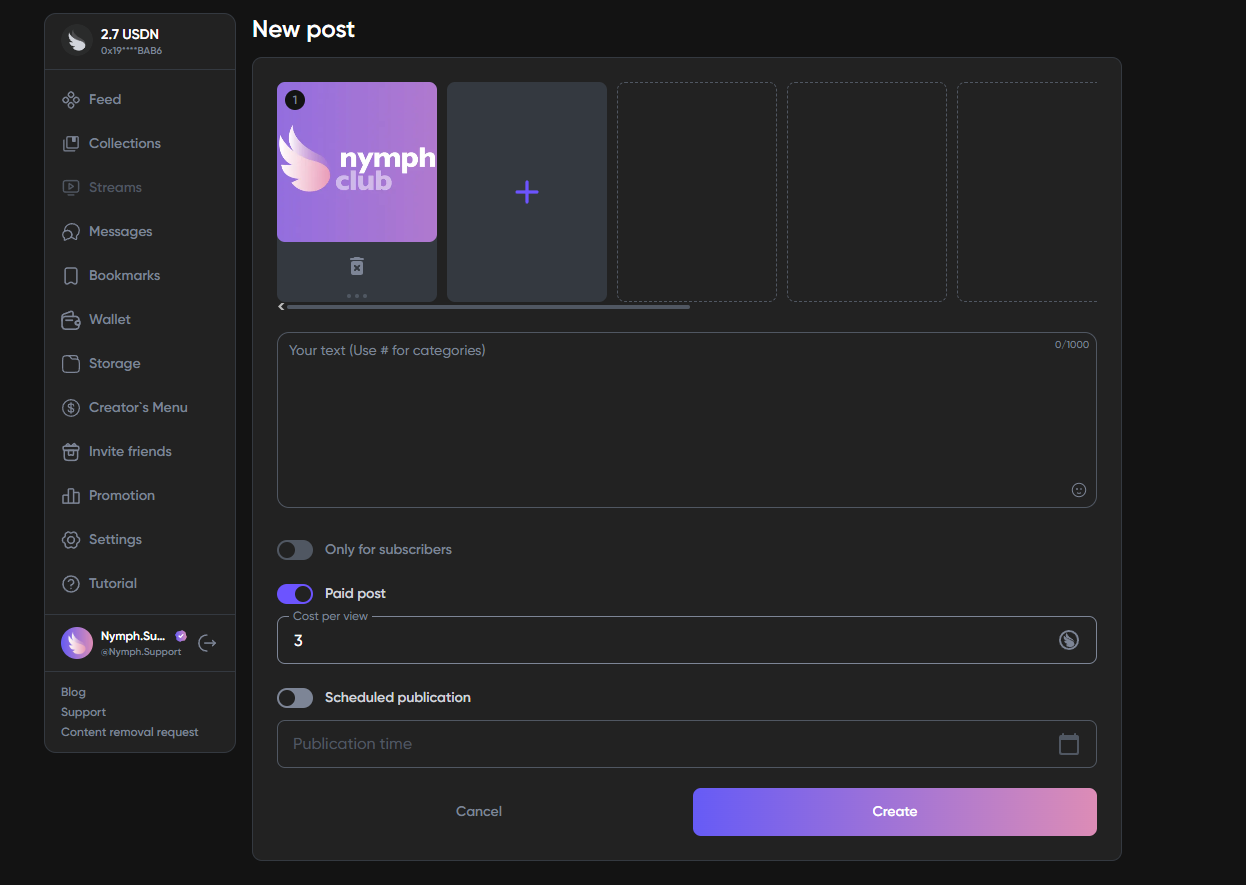Screen dimensions: 1246x885
Task: Open the Blog link
Action: tap(73, 692)
